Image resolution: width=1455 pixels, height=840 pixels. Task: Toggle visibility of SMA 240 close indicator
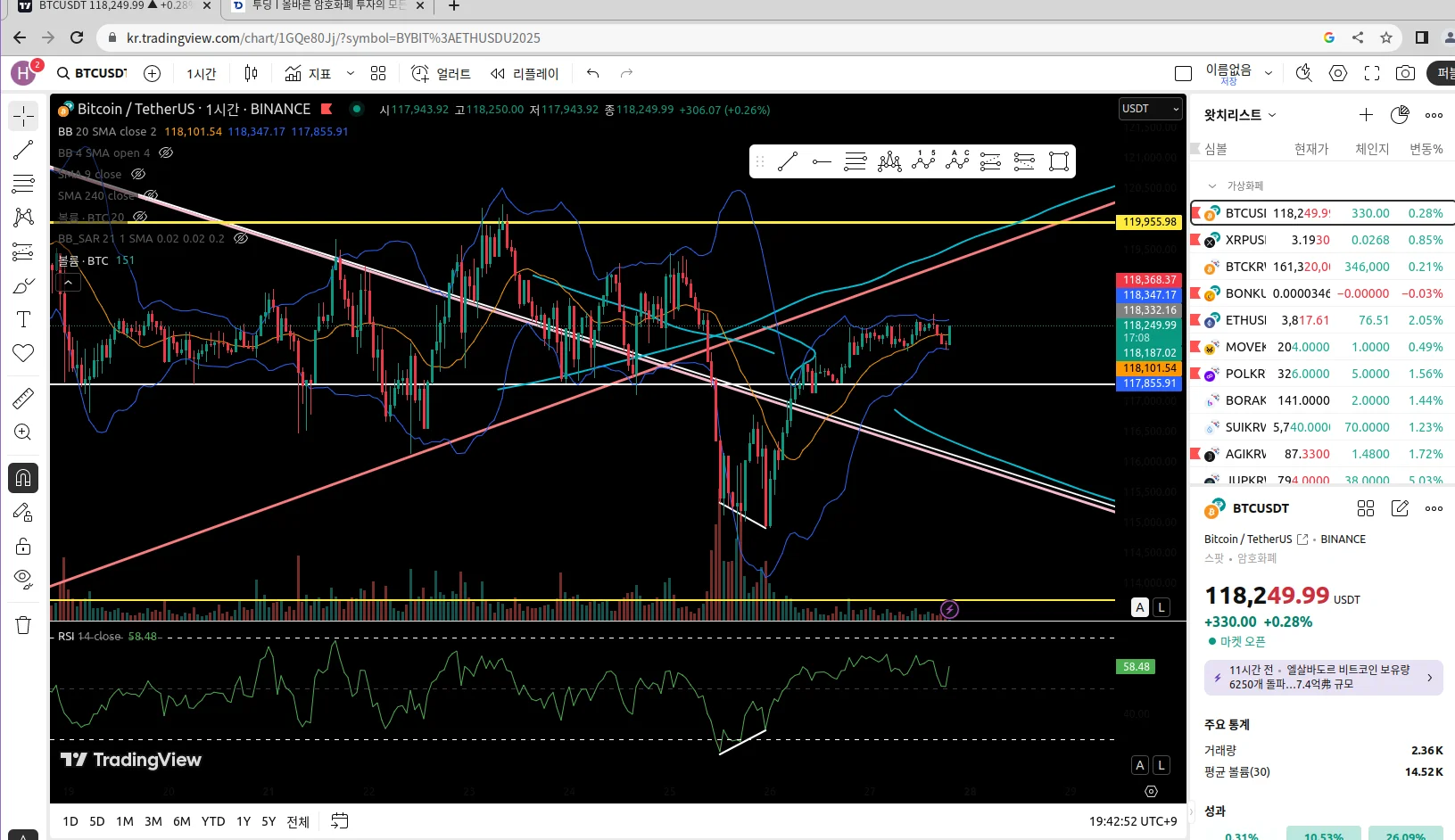[151, 195]
